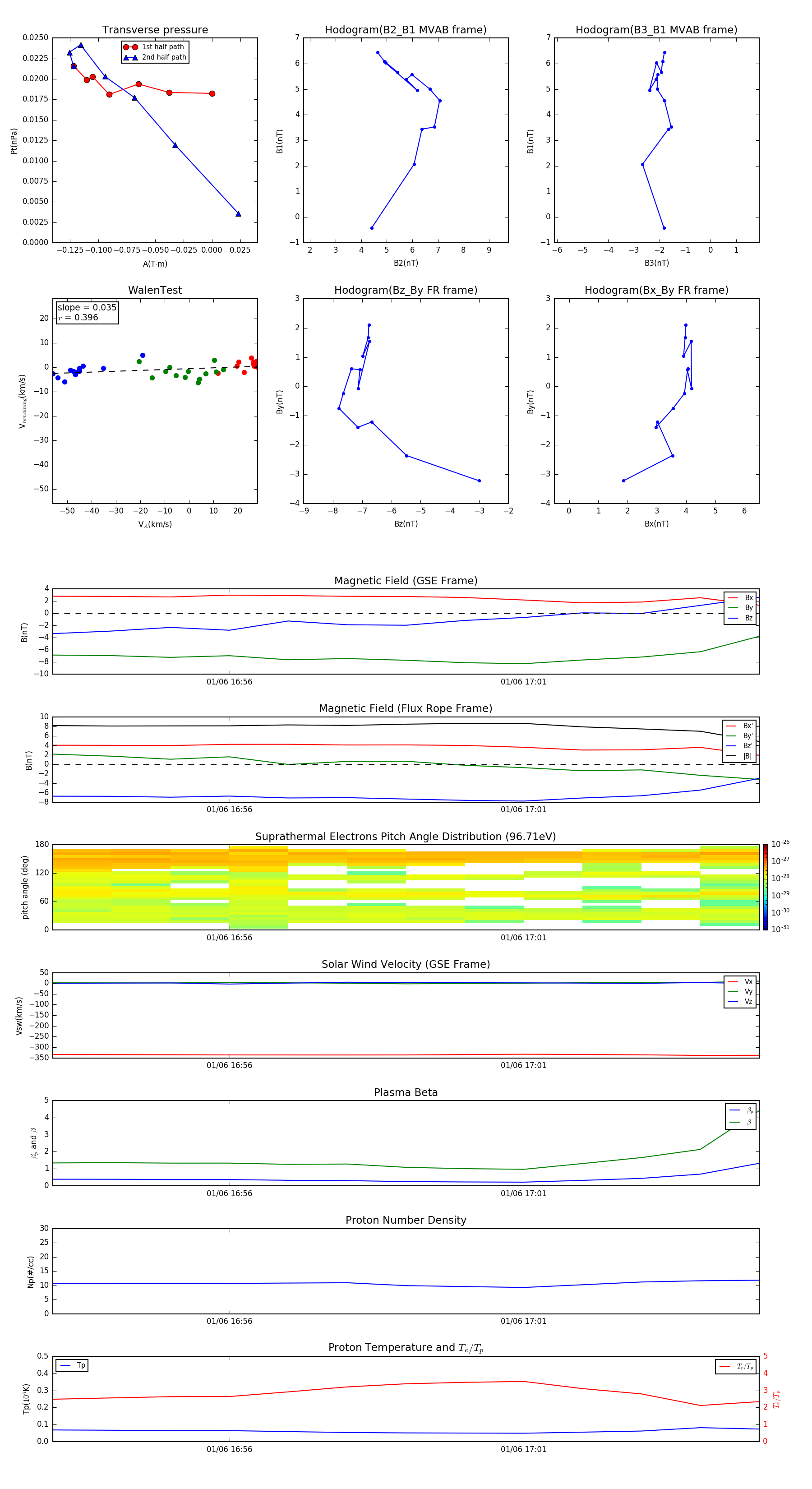812x1489 pixels.
Task: Click 'Proton Temperature and Te/Tp' title
Action: pos(406,1348)
